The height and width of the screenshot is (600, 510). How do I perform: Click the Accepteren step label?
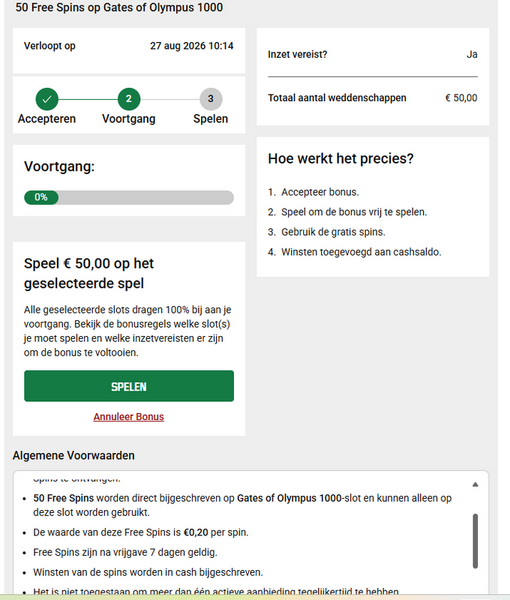[47, 119]
